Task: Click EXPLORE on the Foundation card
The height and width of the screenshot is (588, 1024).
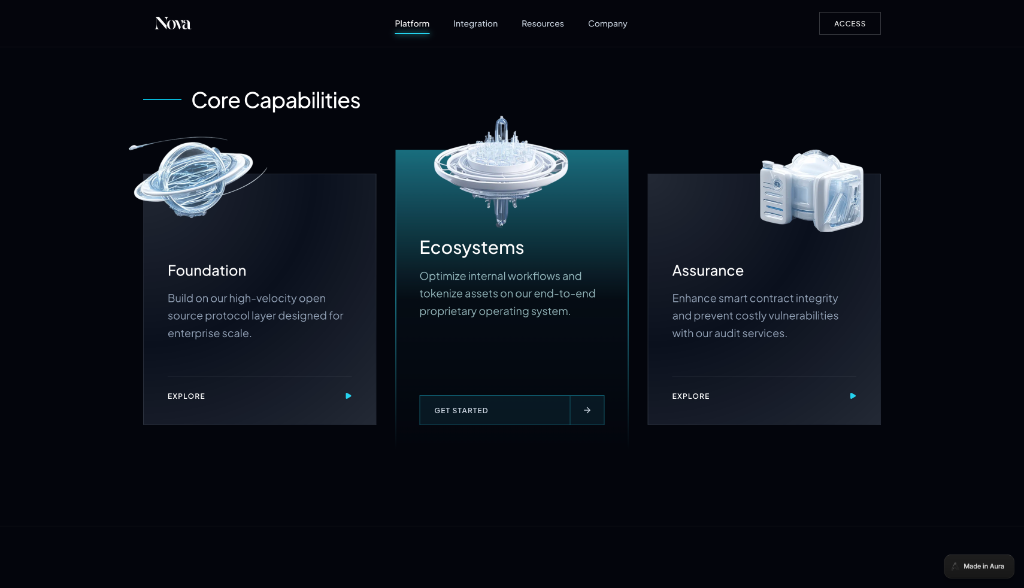Action: click(186, 396)
